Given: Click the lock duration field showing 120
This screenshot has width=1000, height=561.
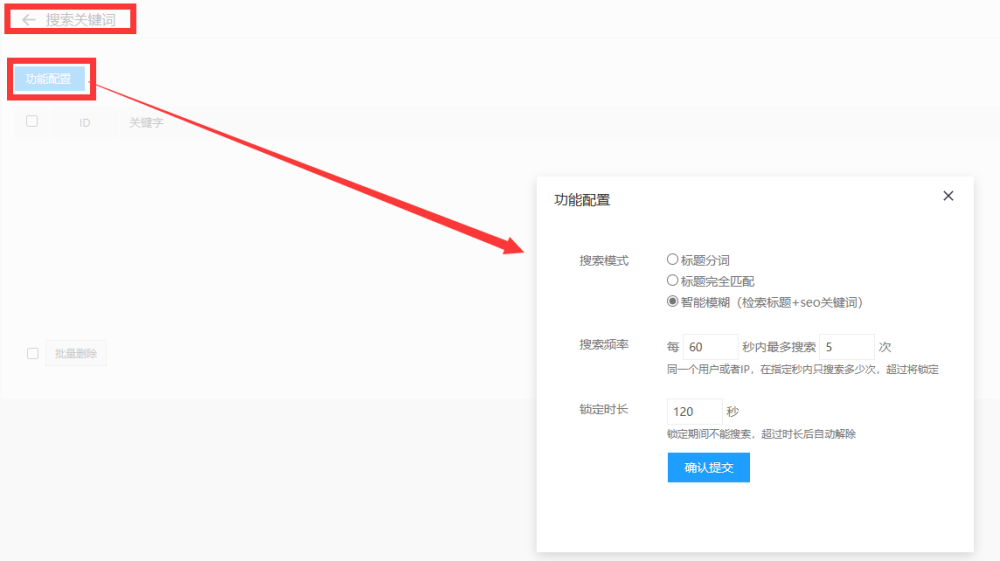Looking at the screenshot, I should [x=695, y=411].
